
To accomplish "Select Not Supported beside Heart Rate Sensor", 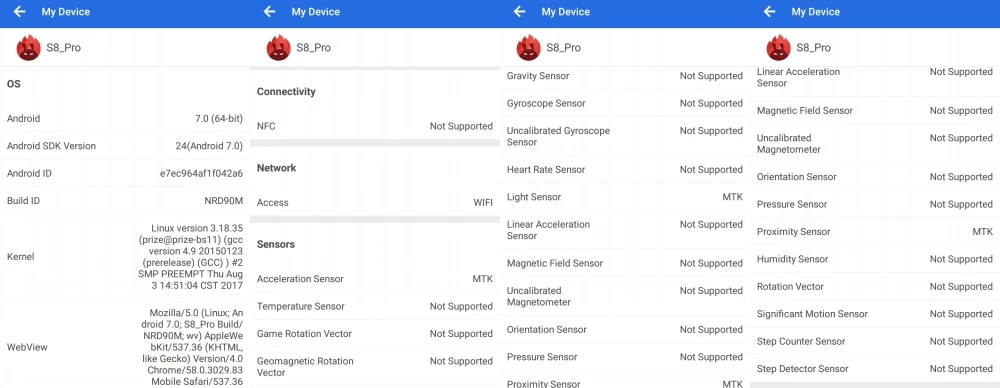I will click(x=711, y=169).
